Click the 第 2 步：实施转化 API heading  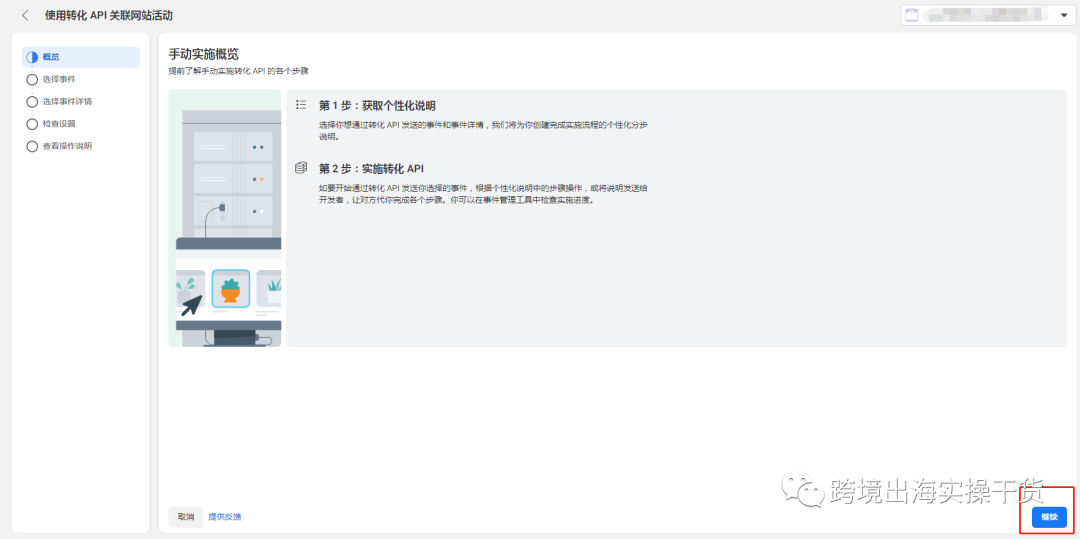371,168
